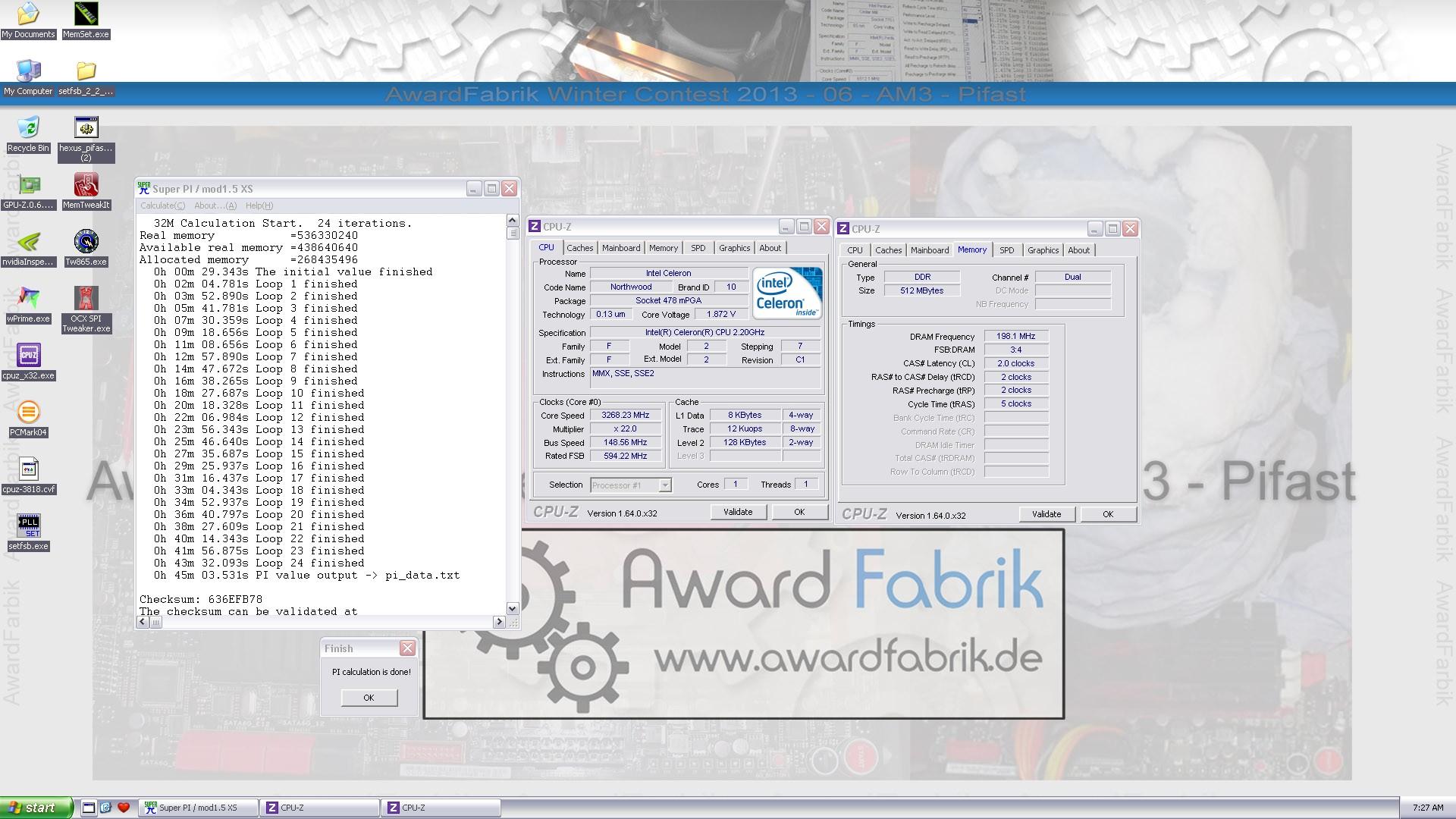This screenshot has height=819, width=1456.
Task: Switch to Super PI taskbar button
Action: point(199,808)
